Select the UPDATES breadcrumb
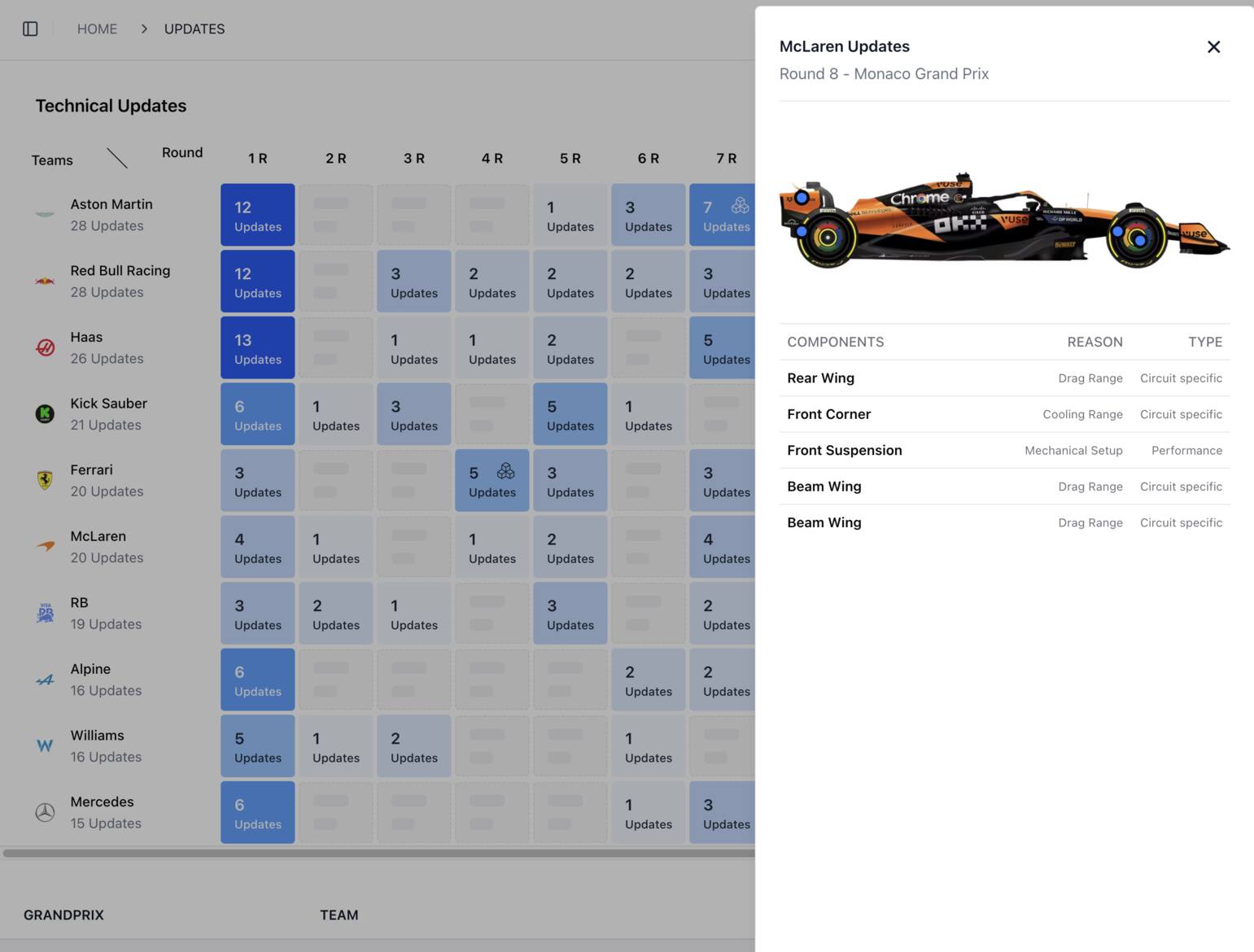Viewport: 1254px width, 952px height. [194, 28]
